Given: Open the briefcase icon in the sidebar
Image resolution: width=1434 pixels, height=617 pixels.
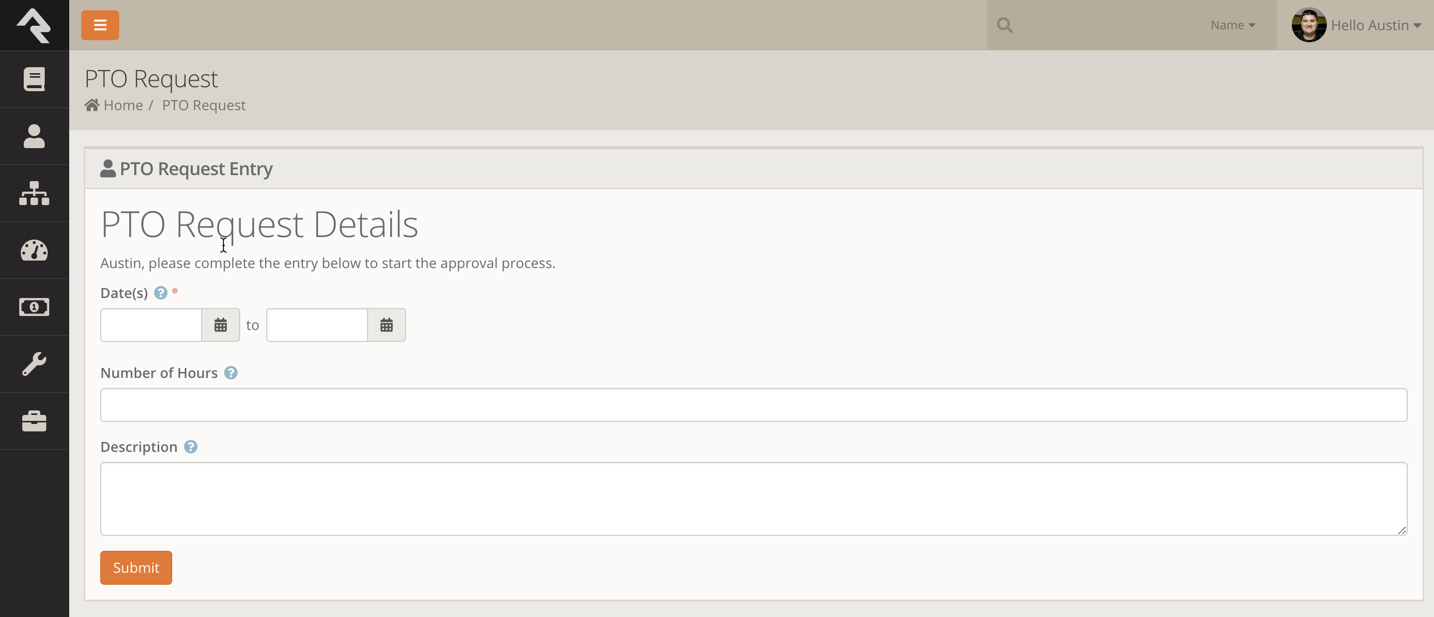Looking at the screenshot, I should [34, 421].
